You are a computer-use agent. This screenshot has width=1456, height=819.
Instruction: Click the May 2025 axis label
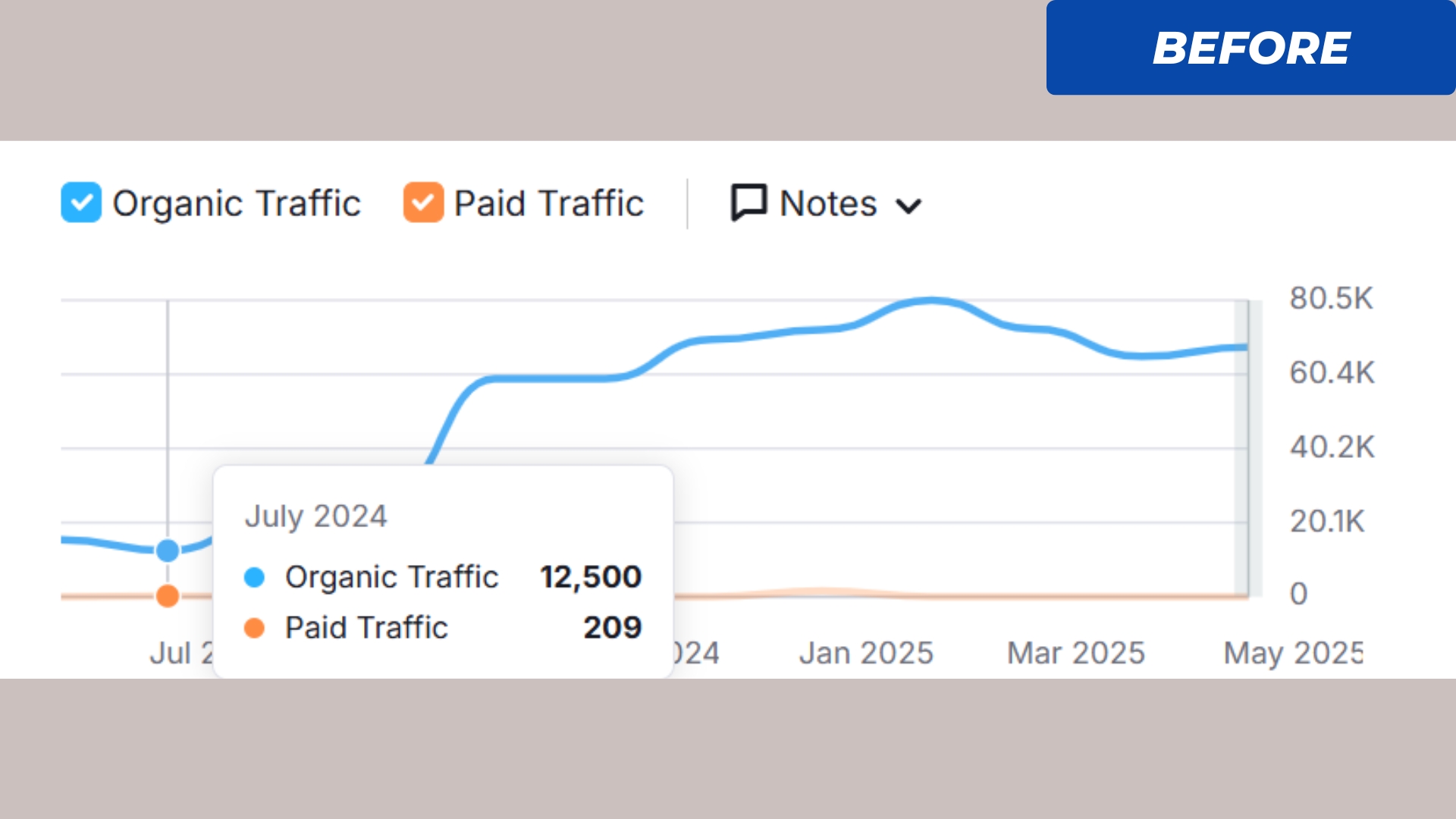point(1292,653)
